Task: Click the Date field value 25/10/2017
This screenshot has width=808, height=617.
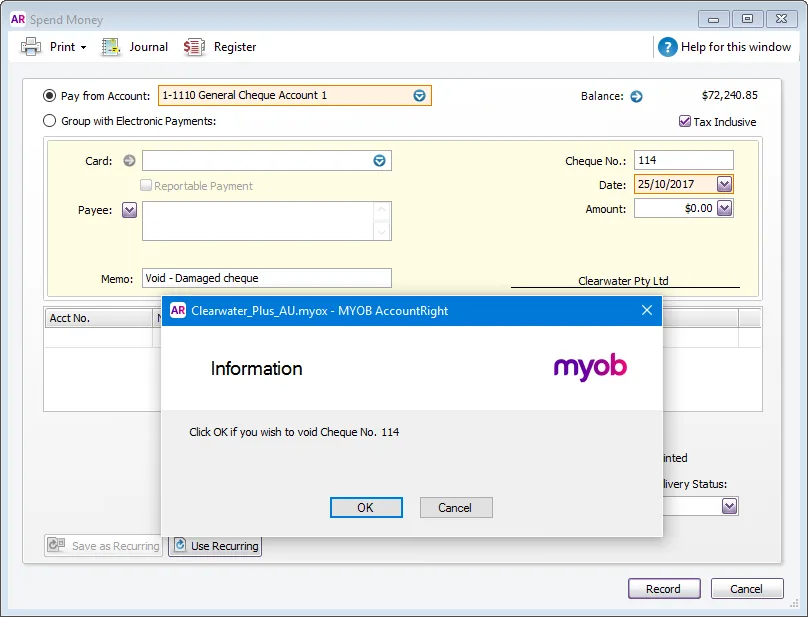Action: [x=666, y=184]
